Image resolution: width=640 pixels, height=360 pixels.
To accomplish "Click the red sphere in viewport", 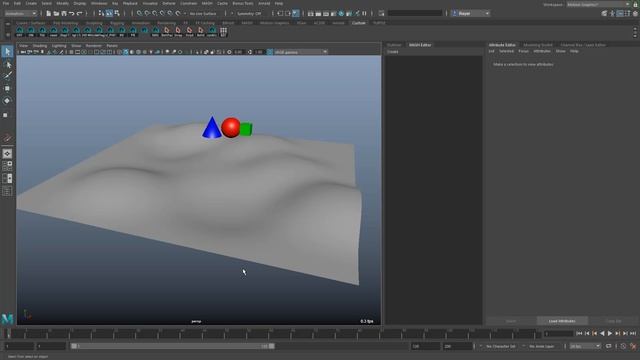I will (x=231, y=127).
